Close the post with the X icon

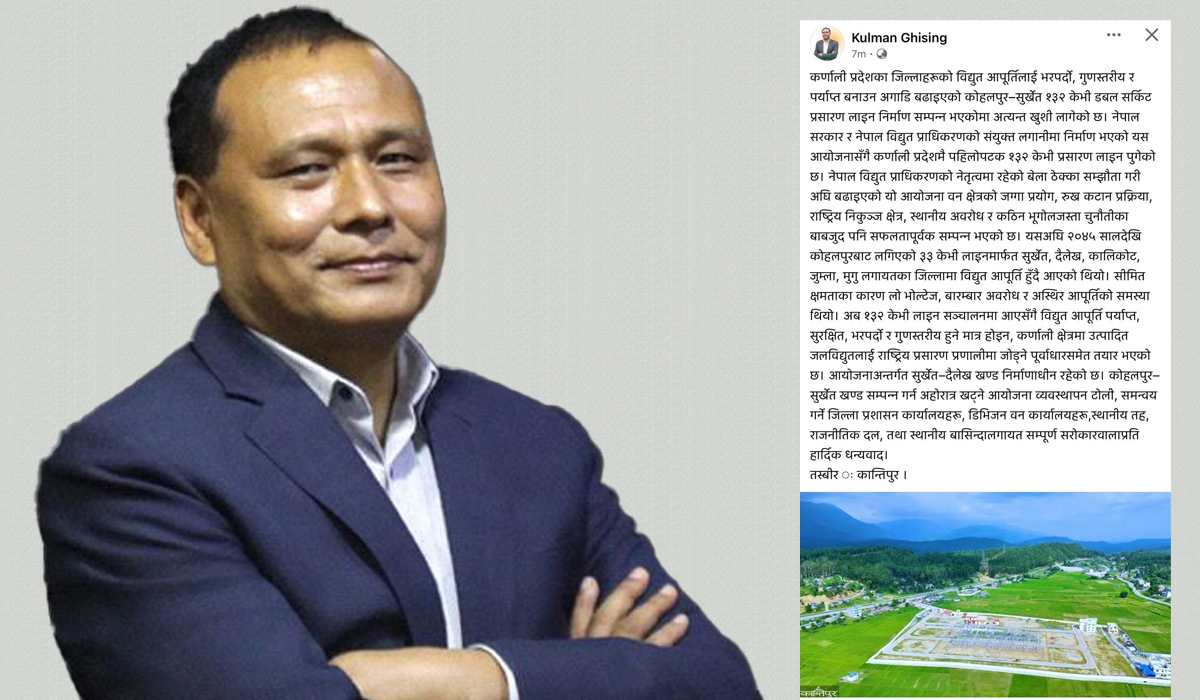coord(1152,35)
